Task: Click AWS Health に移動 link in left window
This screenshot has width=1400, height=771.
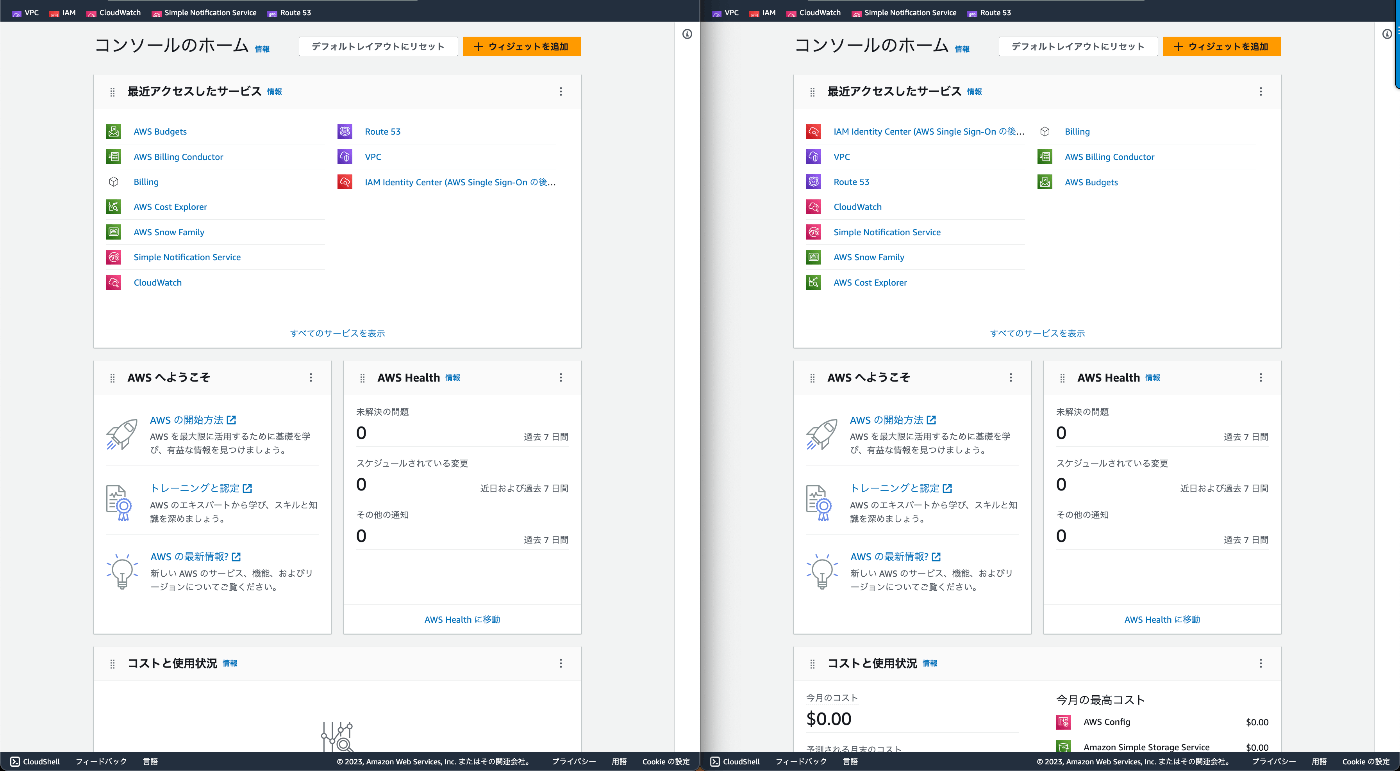Action: tap(462, 620)
